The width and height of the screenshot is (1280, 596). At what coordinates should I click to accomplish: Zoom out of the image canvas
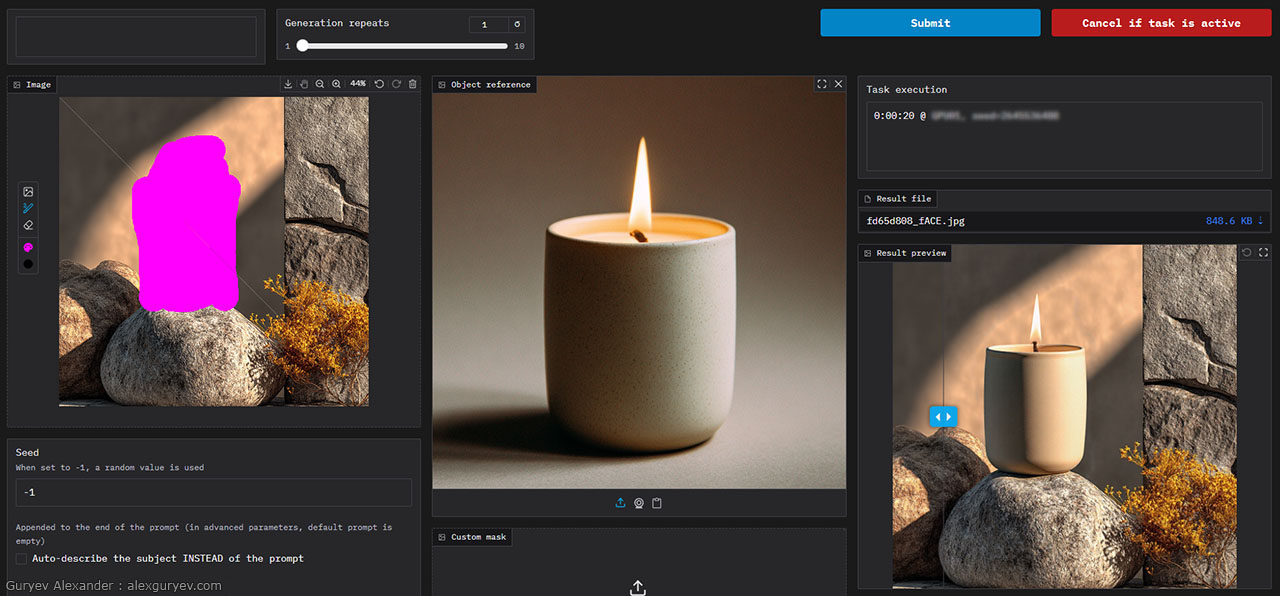[320, 84]
